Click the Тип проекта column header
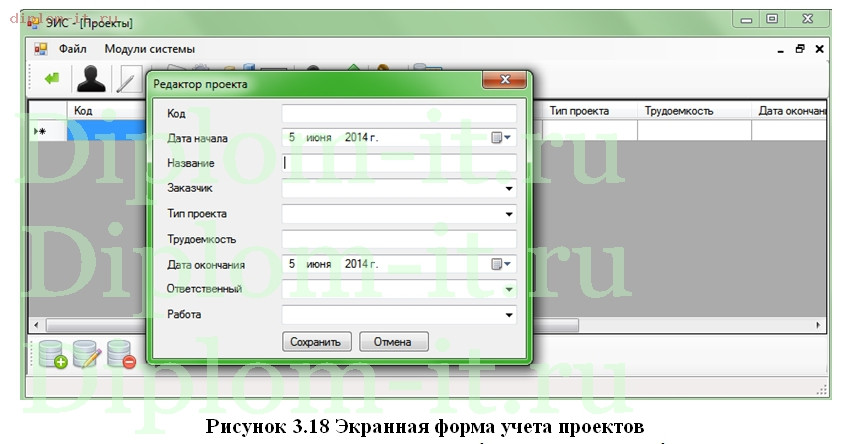This screenshot has width=853, height=444. pyautogui.click(x=589, y=110)
